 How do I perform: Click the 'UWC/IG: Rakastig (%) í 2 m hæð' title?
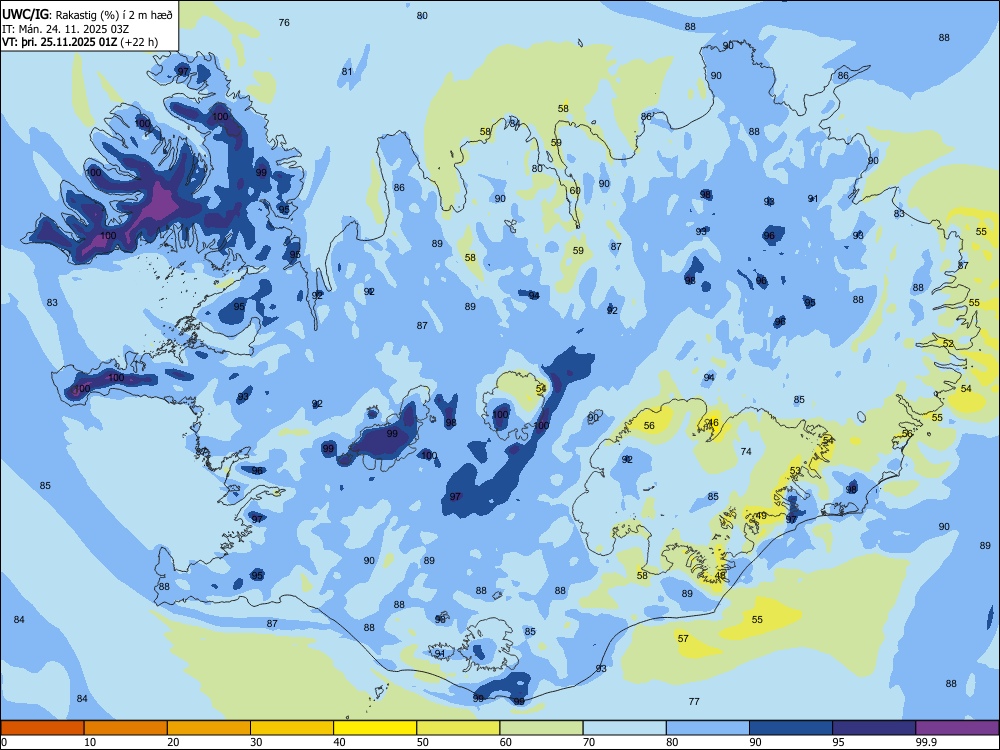[x=87, y=14]
